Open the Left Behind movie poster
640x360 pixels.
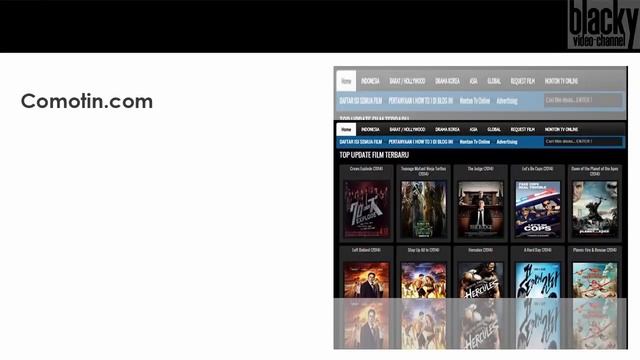tap(367, 280)
